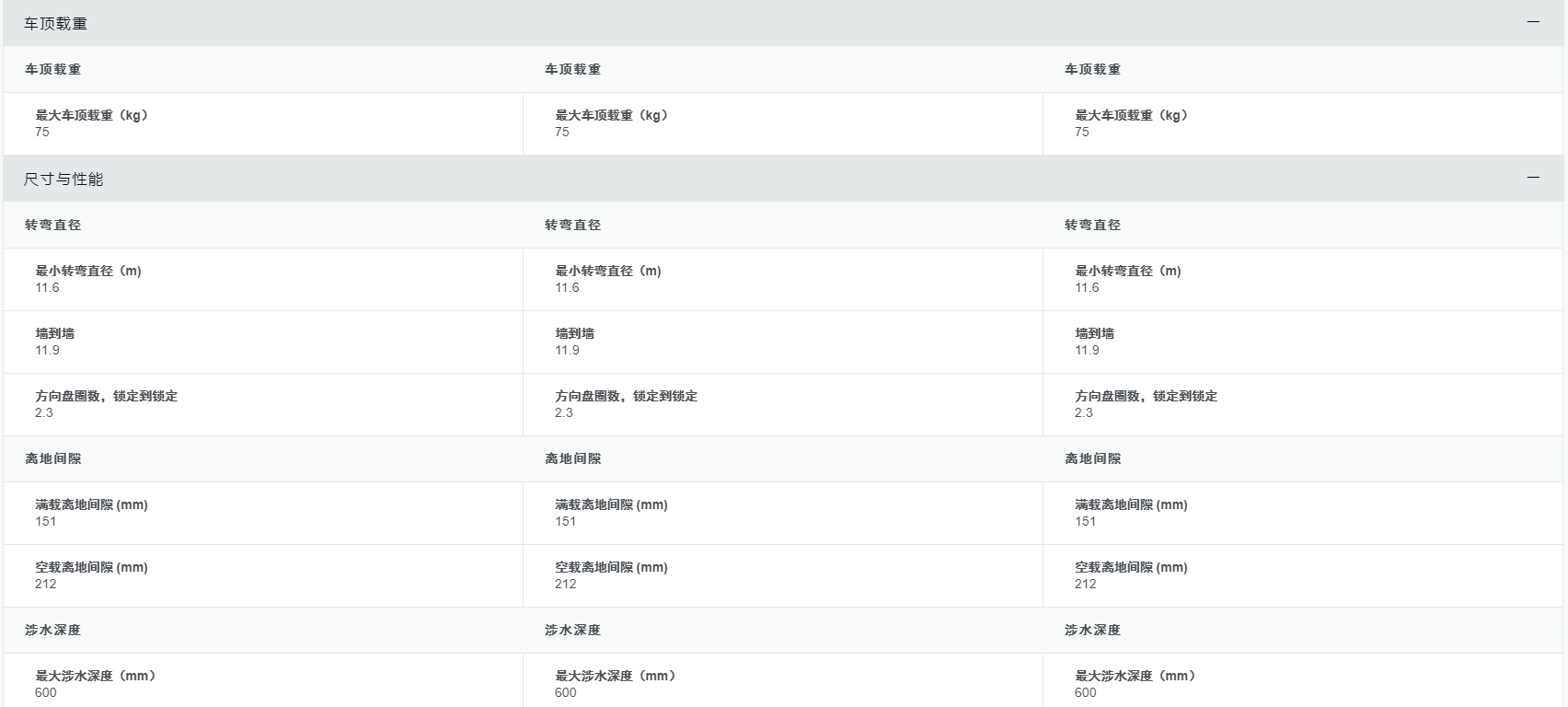Click 最大涉水深度（mm）label in first column
This screenshot has height=707, width=1568.
point(96,676)
